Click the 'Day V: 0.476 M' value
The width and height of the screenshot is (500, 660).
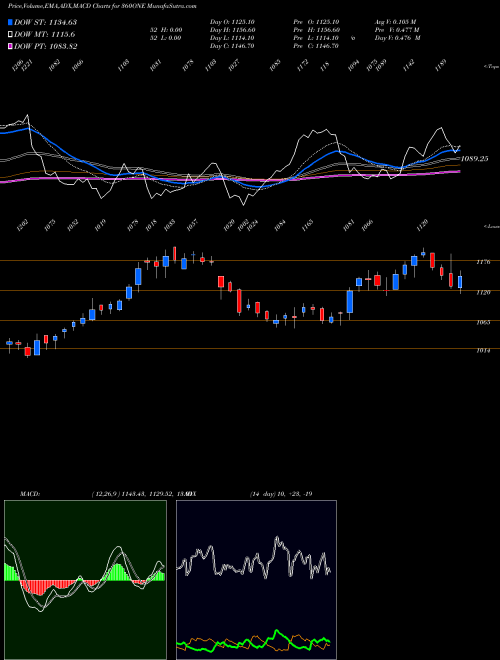(x=398, y=38)
